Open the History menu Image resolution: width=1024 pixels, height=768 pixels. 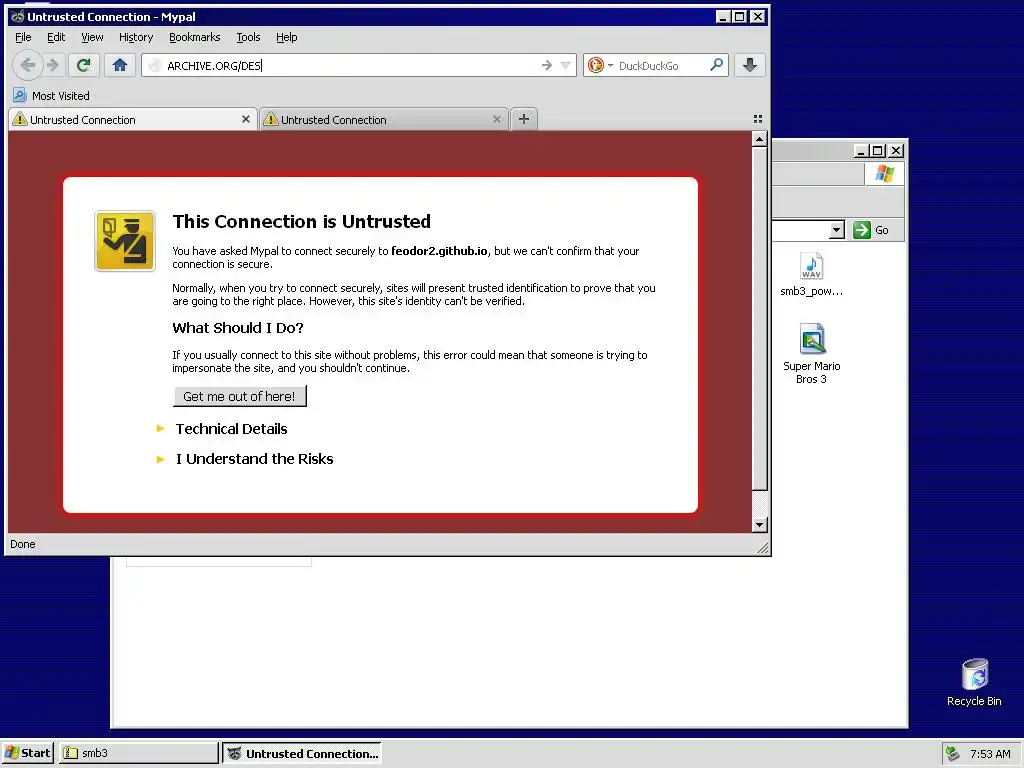tap(136, 37)
